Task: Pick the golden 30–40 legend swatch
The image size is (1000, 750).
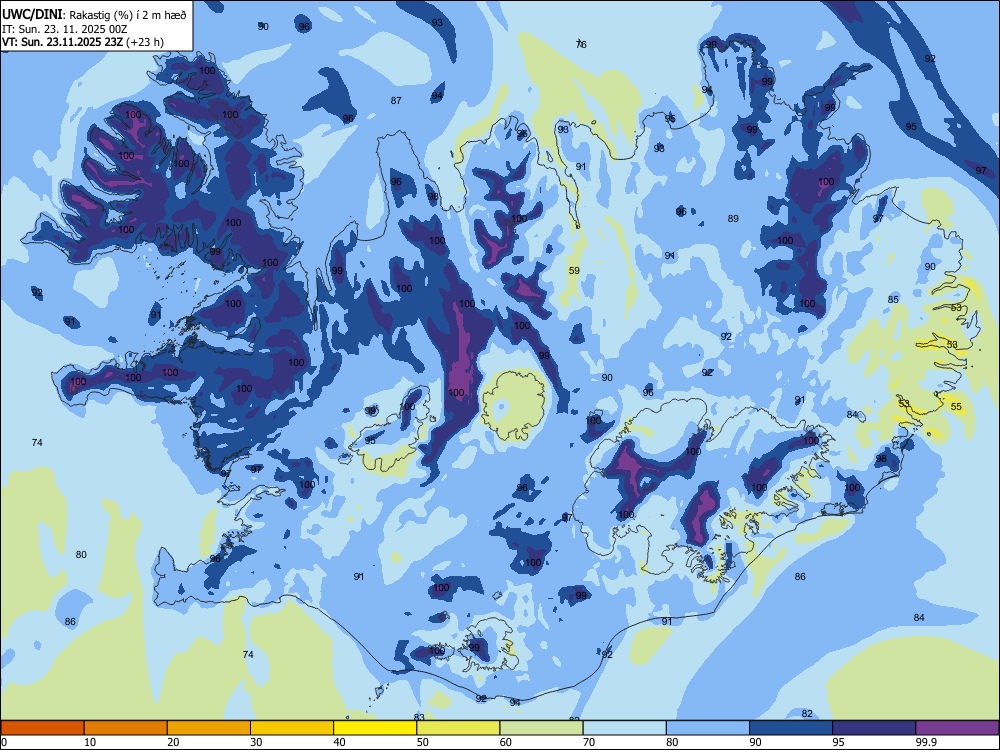Action: point(292,728)
